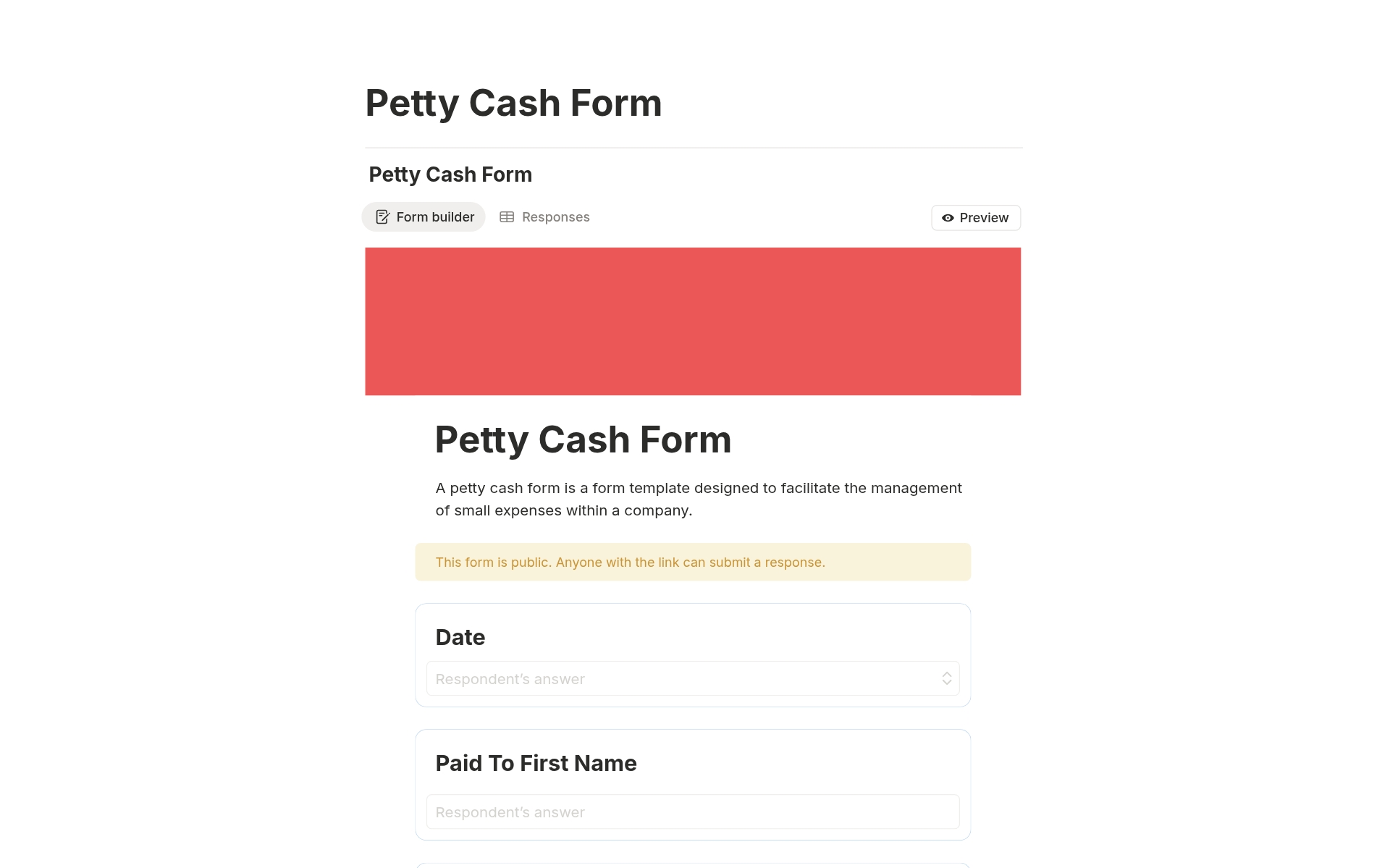
Task: Click the red cover banner of the form
Action: pyautogui.click(x=692, y=321)
